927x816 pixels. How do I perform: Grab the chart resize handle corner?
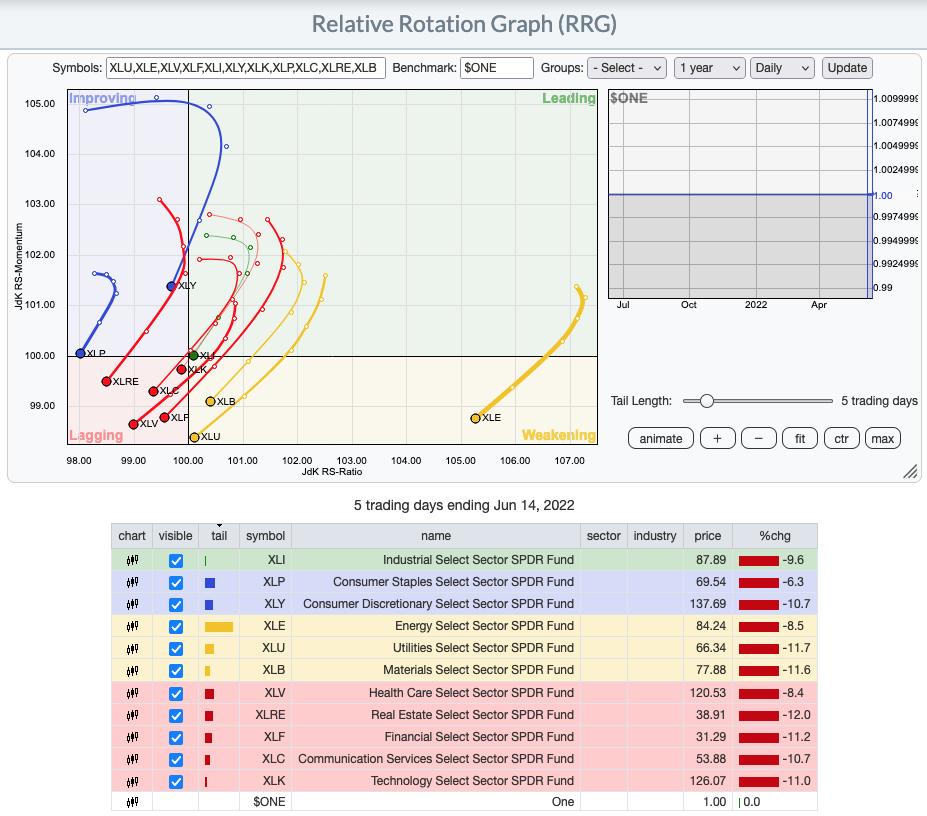click(910, 471)
